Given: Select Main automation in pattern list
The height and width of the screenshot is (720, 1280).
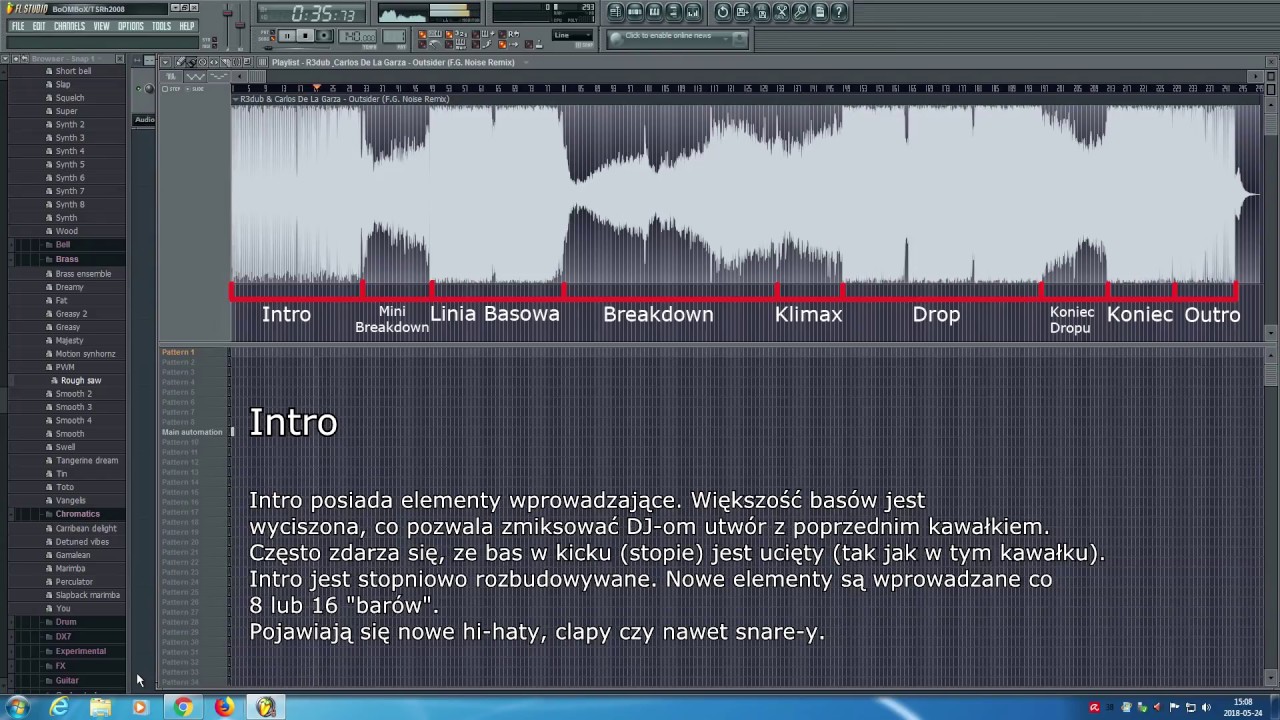Looking at the screenshot, I should click(192, 432).
